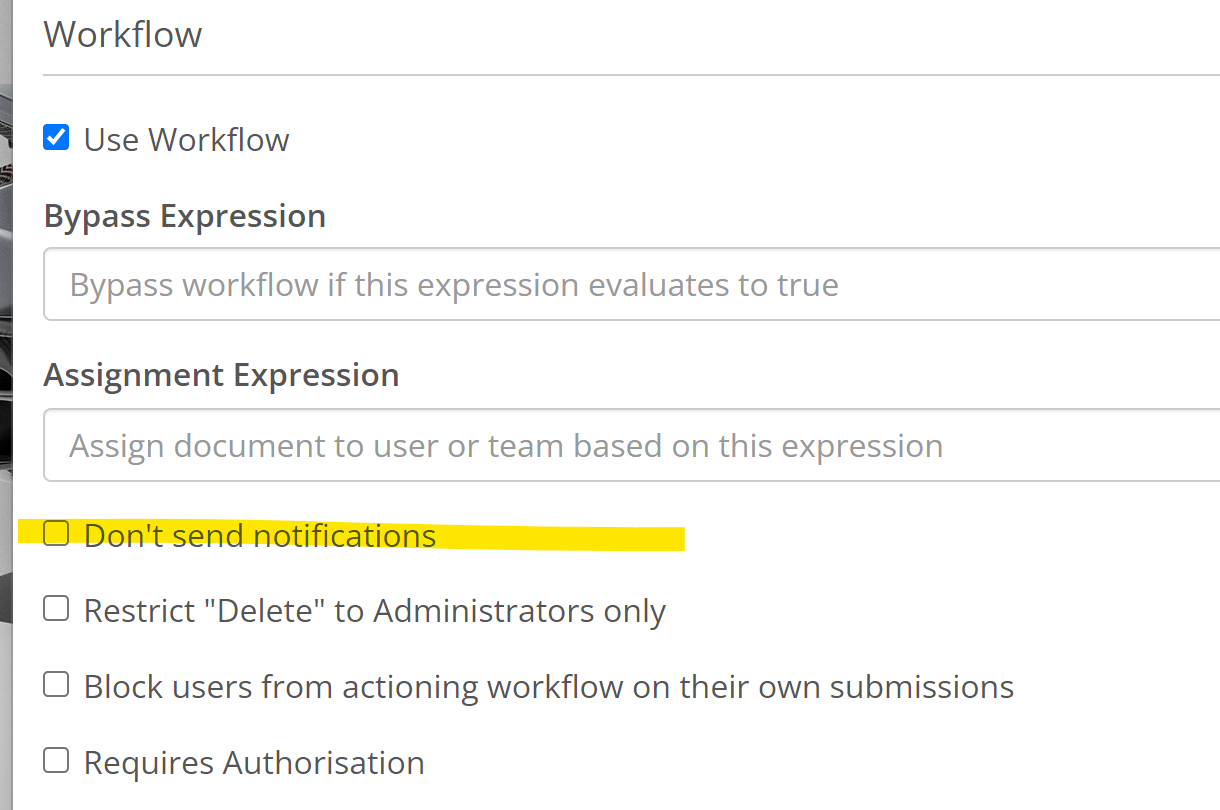This screenshot has height=810, width=1220.
Task: Click the divider line beneath Workflow heading
Action: tap(630, 75)
